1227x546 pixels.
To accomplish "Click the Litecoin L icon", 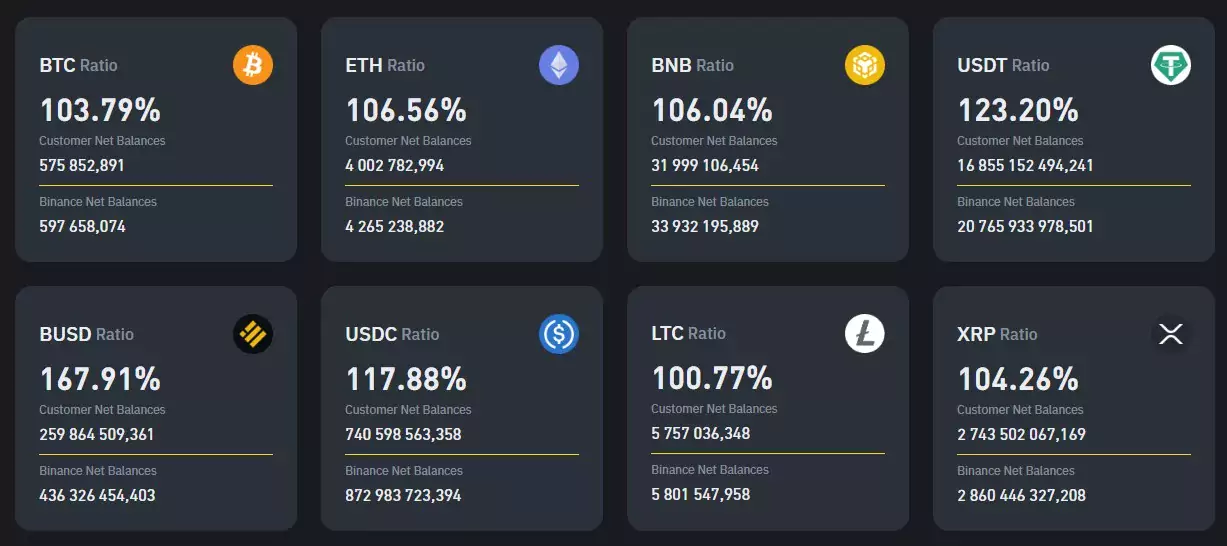I will 865,333.
